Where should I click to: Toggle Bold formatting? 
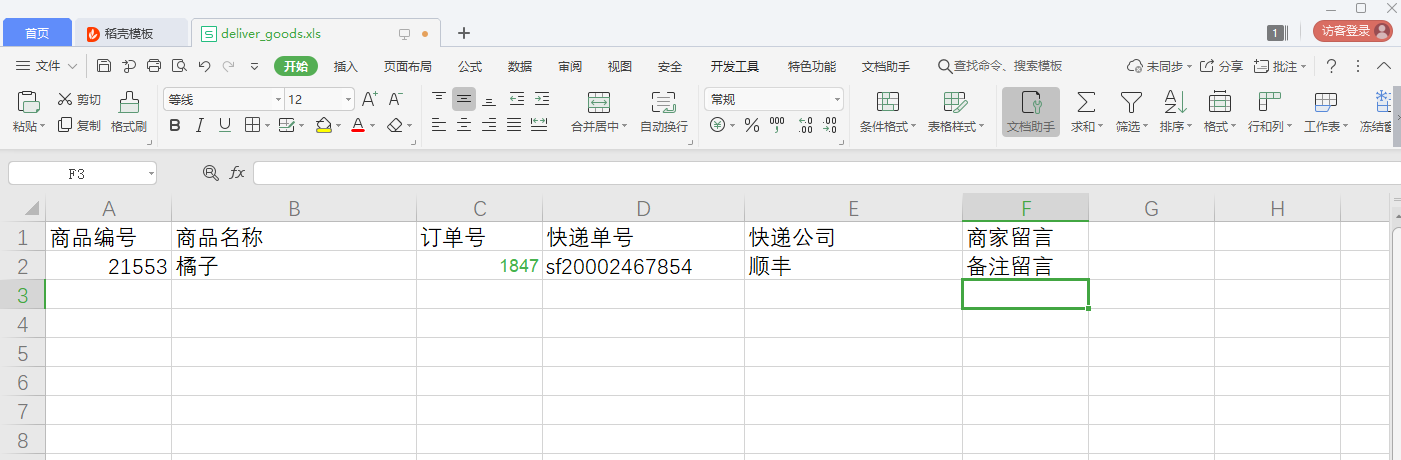coord(175,125)
